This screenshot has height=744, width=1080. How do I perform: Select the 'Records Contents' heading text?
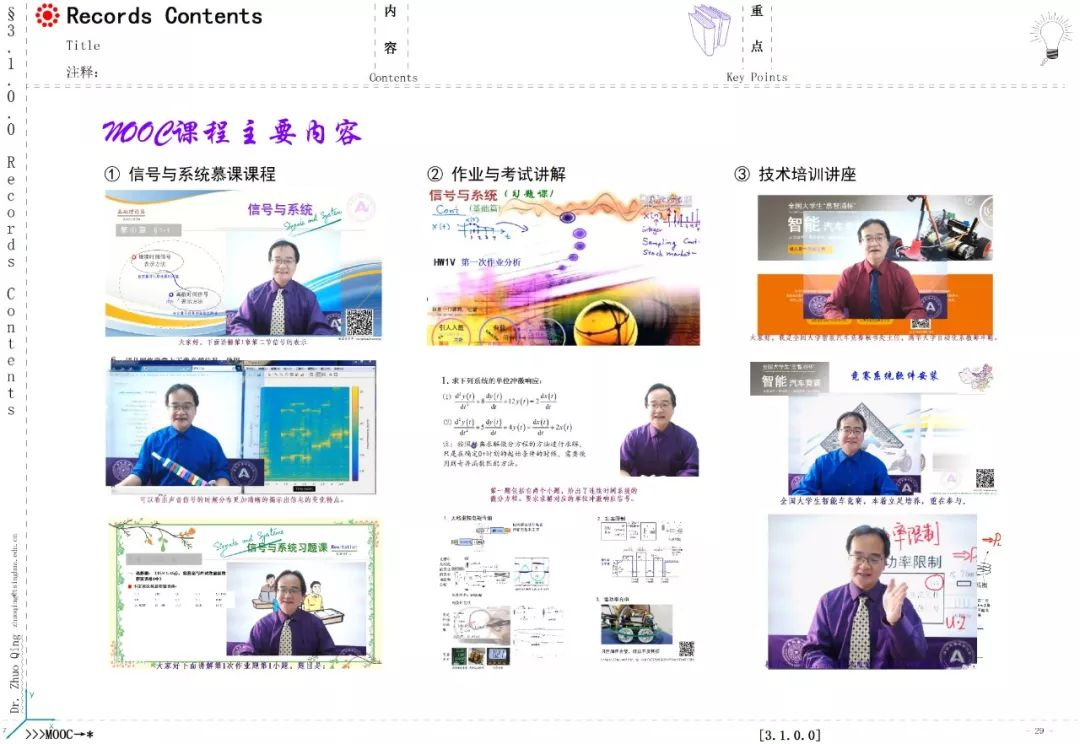click(164, 16)
